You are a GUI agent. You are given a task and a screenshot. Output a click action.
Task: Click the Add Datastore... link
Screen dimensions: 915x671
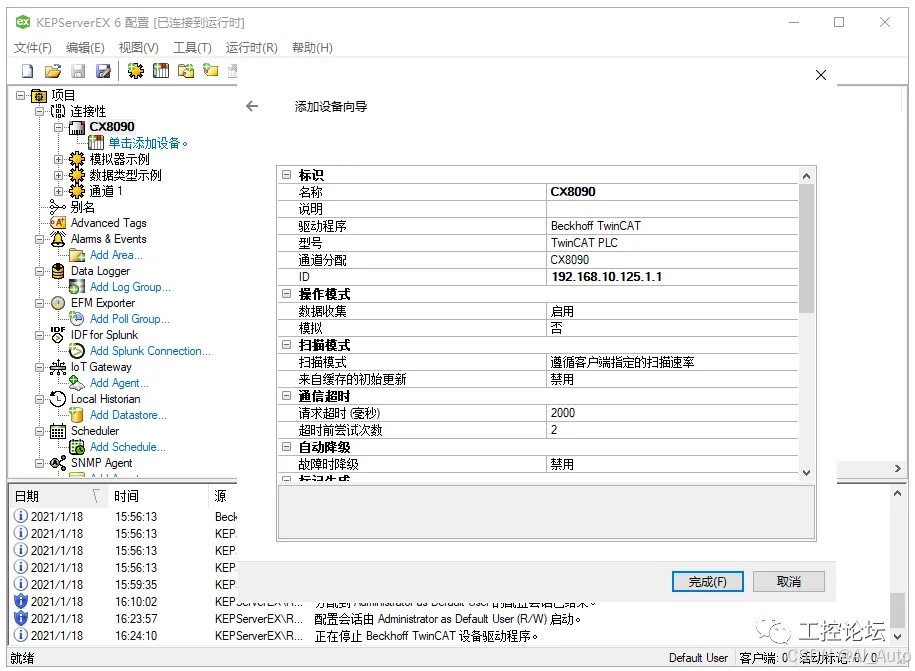click(x=128, y=415)
